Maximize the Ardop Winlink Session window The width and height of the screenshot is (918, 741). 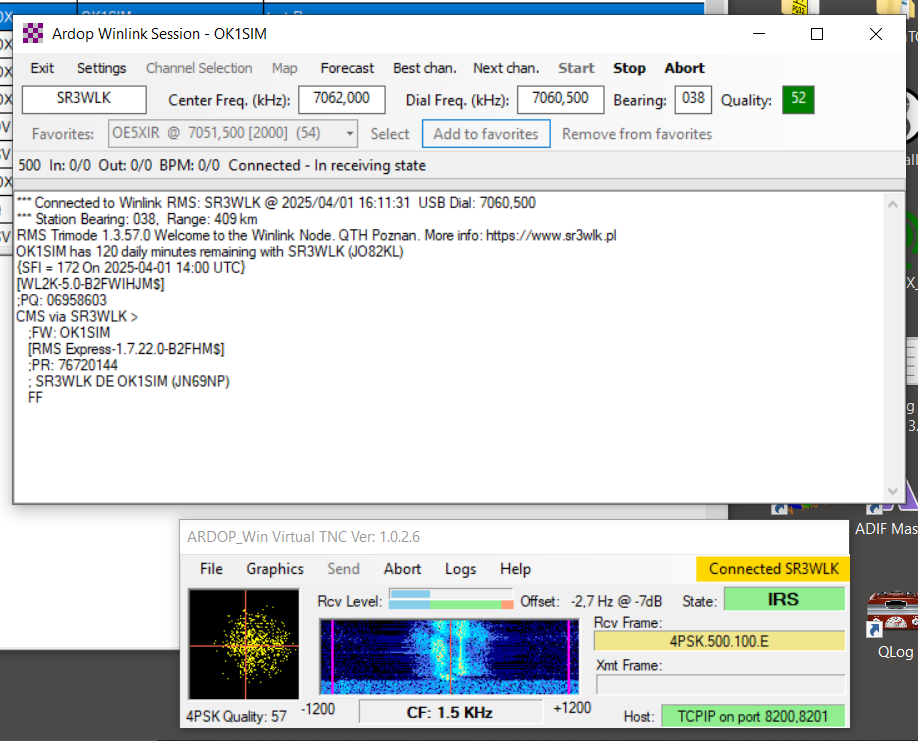(817, 34)
